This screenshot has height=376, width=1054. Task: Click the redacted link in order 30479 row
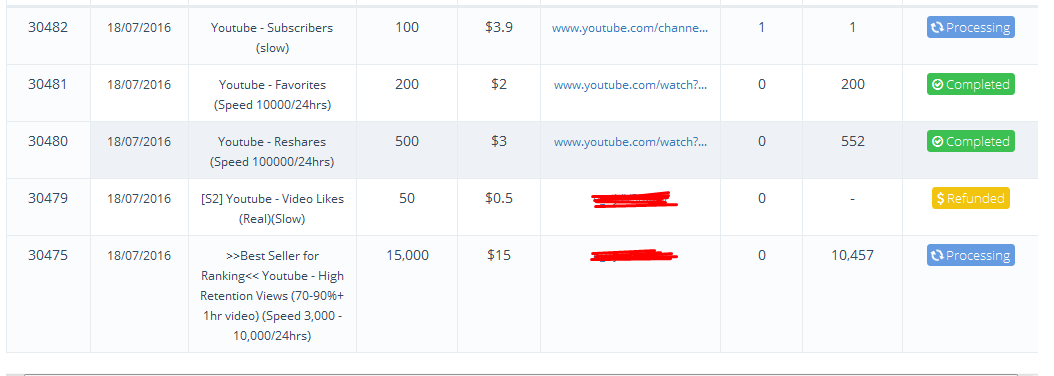point(634,199)
